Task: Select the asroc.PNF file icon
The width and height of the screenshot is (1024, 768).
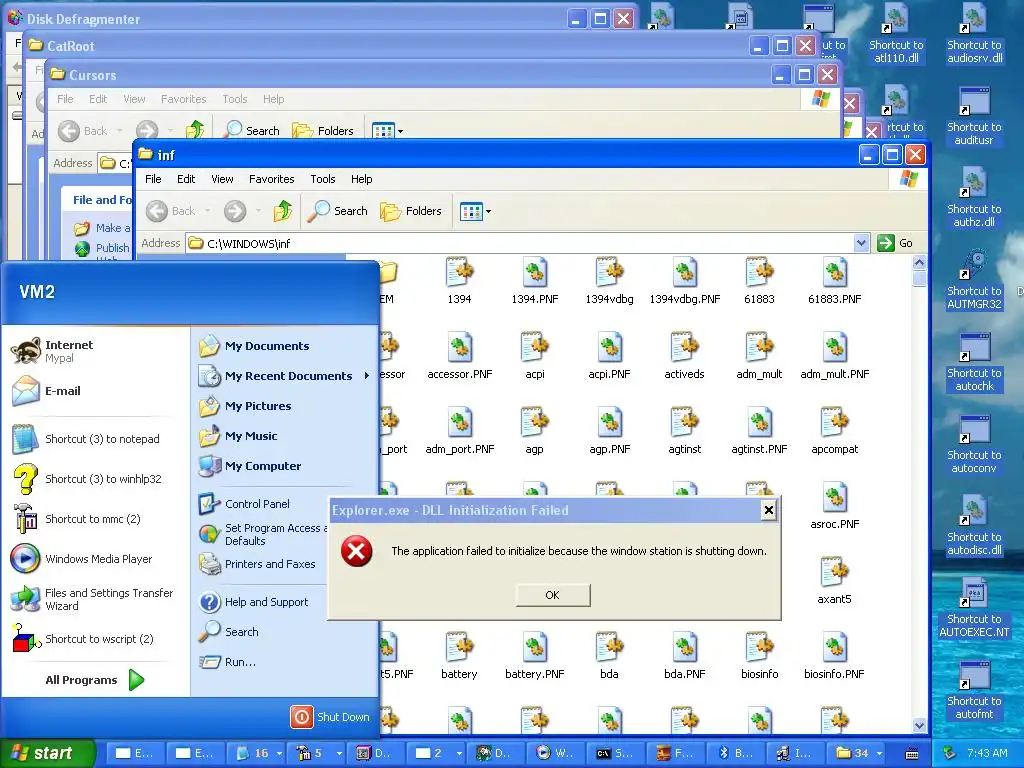Action: tap(835, 498)
